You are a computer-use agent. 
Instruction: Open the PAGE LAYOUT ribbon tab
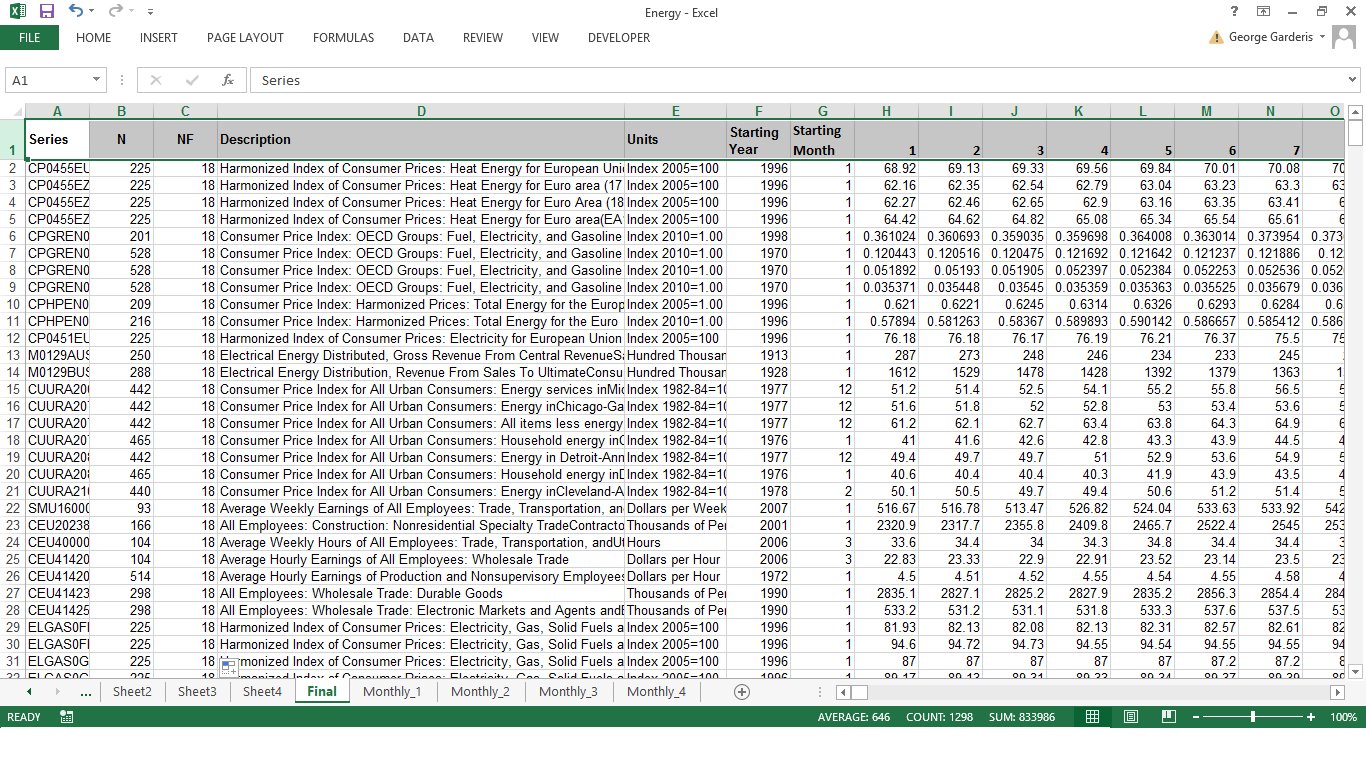pos(245,38)
